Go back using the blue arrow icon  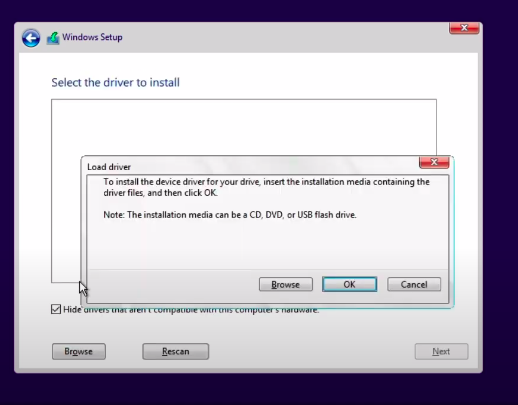click(x=31, y=38)
